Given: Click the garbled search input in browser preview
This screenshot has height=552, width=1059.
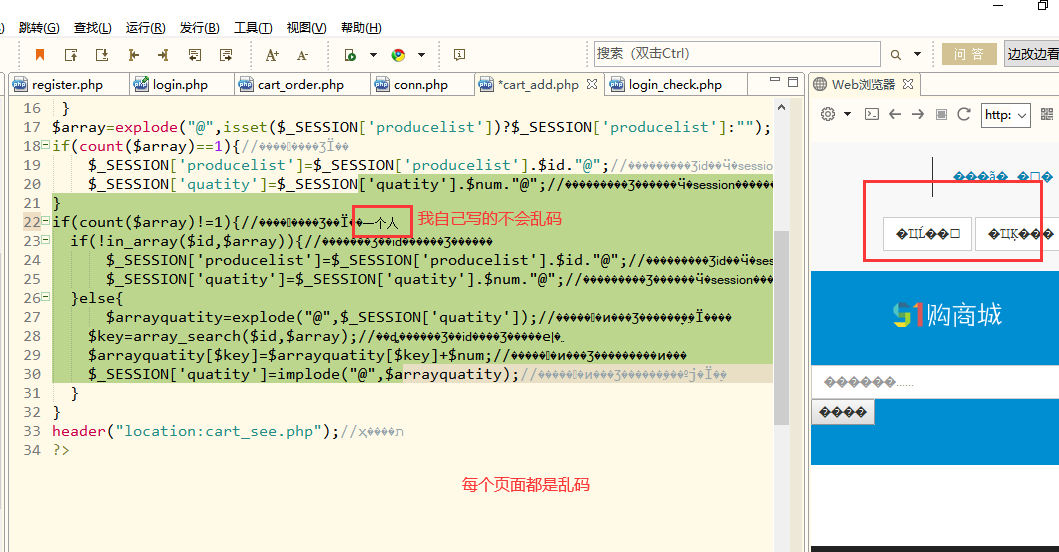Looking at the screenshot, I should point(935,382).
